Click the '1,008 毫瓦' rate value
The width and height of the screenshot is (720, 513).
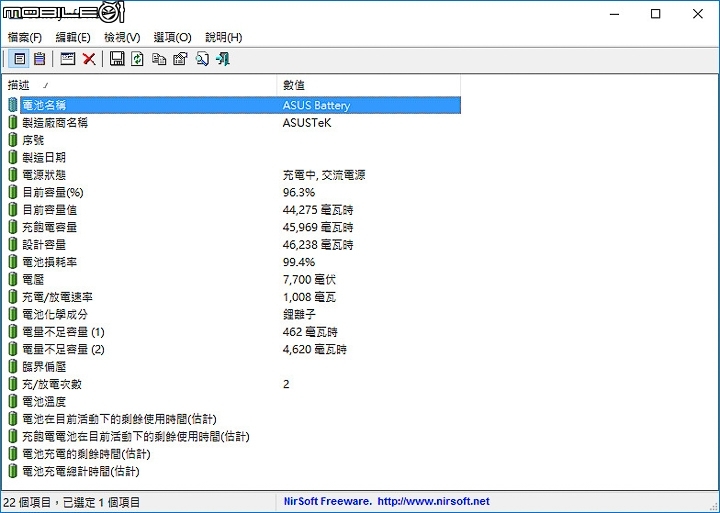pos(309,297)
